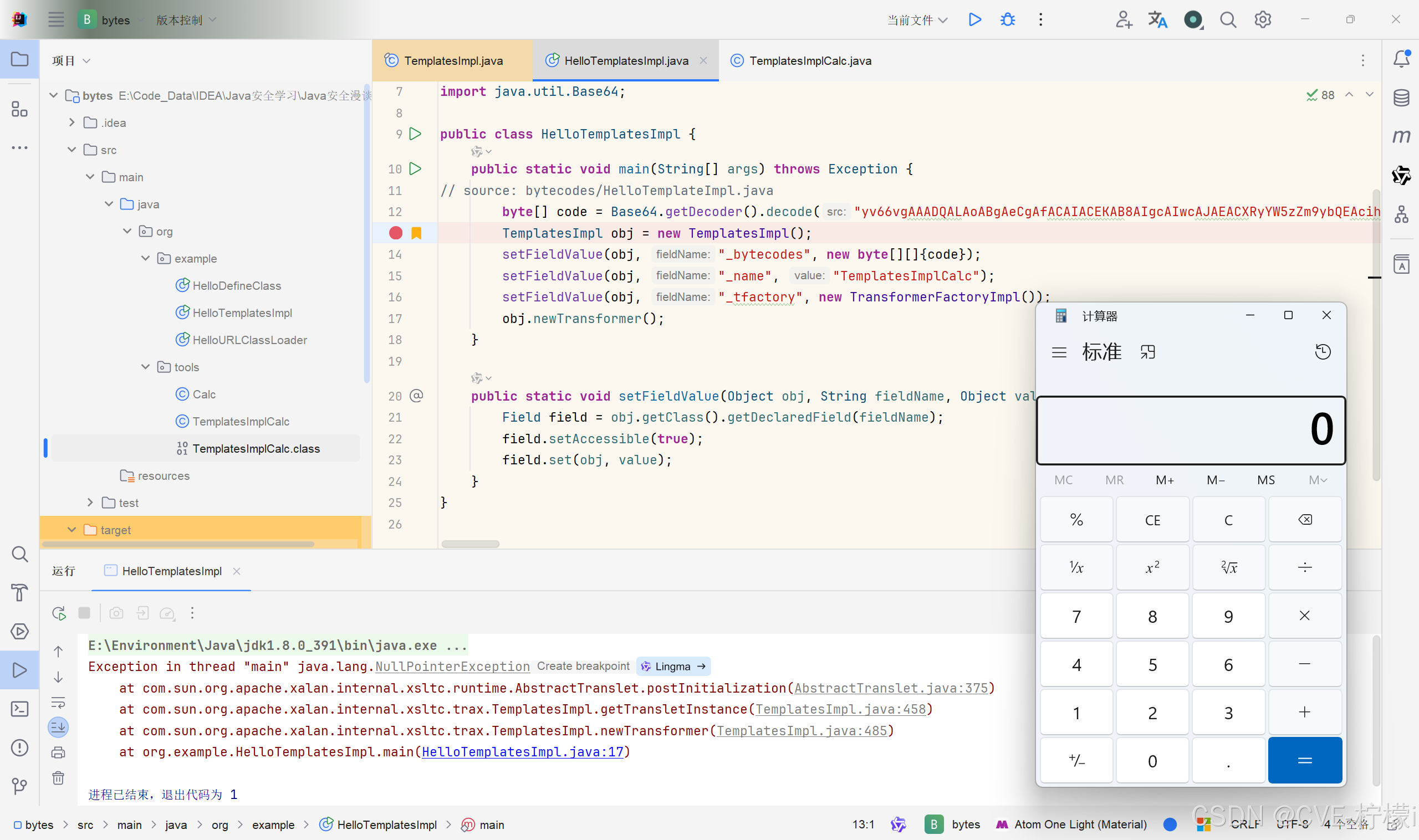Screen dimensions: 1419x840
Task: Clear all console output trash icon
Action: coord(58,778)
